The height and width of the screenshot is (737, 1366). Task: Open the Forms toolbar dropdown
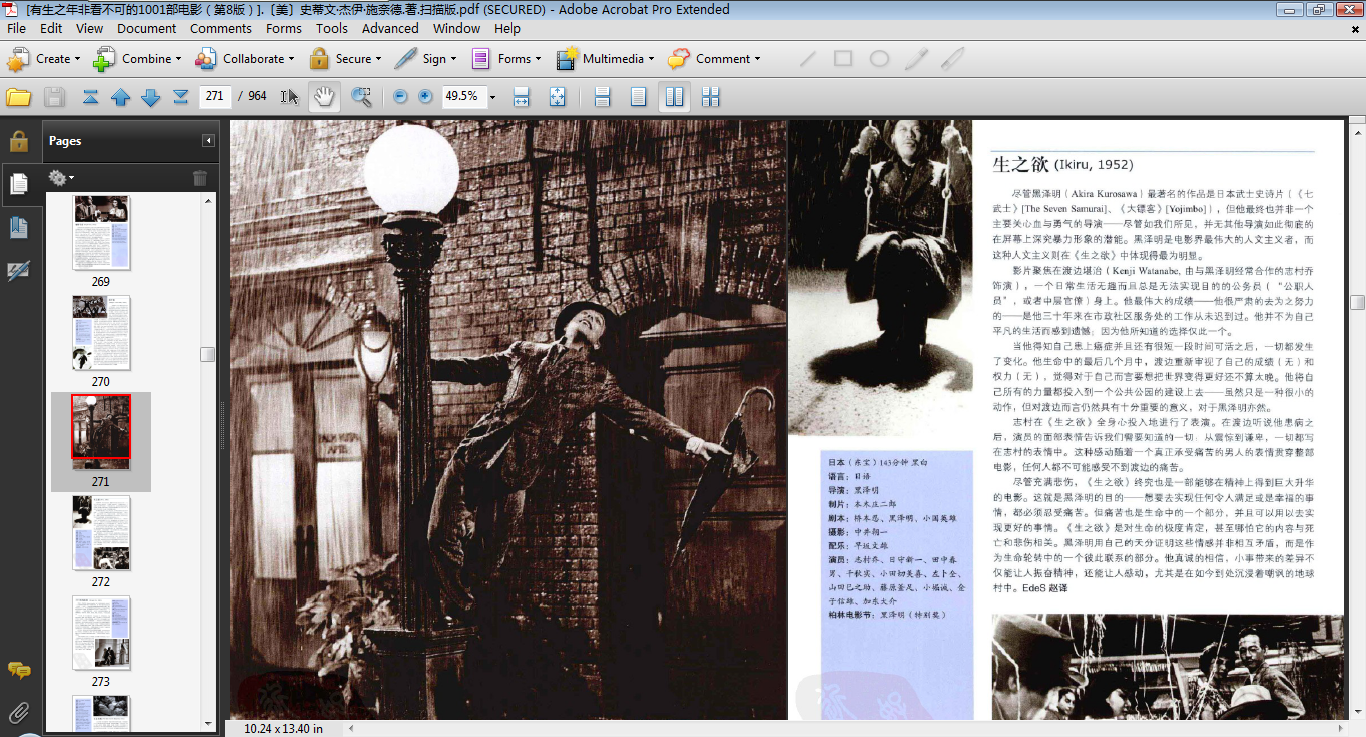point(506,59)
